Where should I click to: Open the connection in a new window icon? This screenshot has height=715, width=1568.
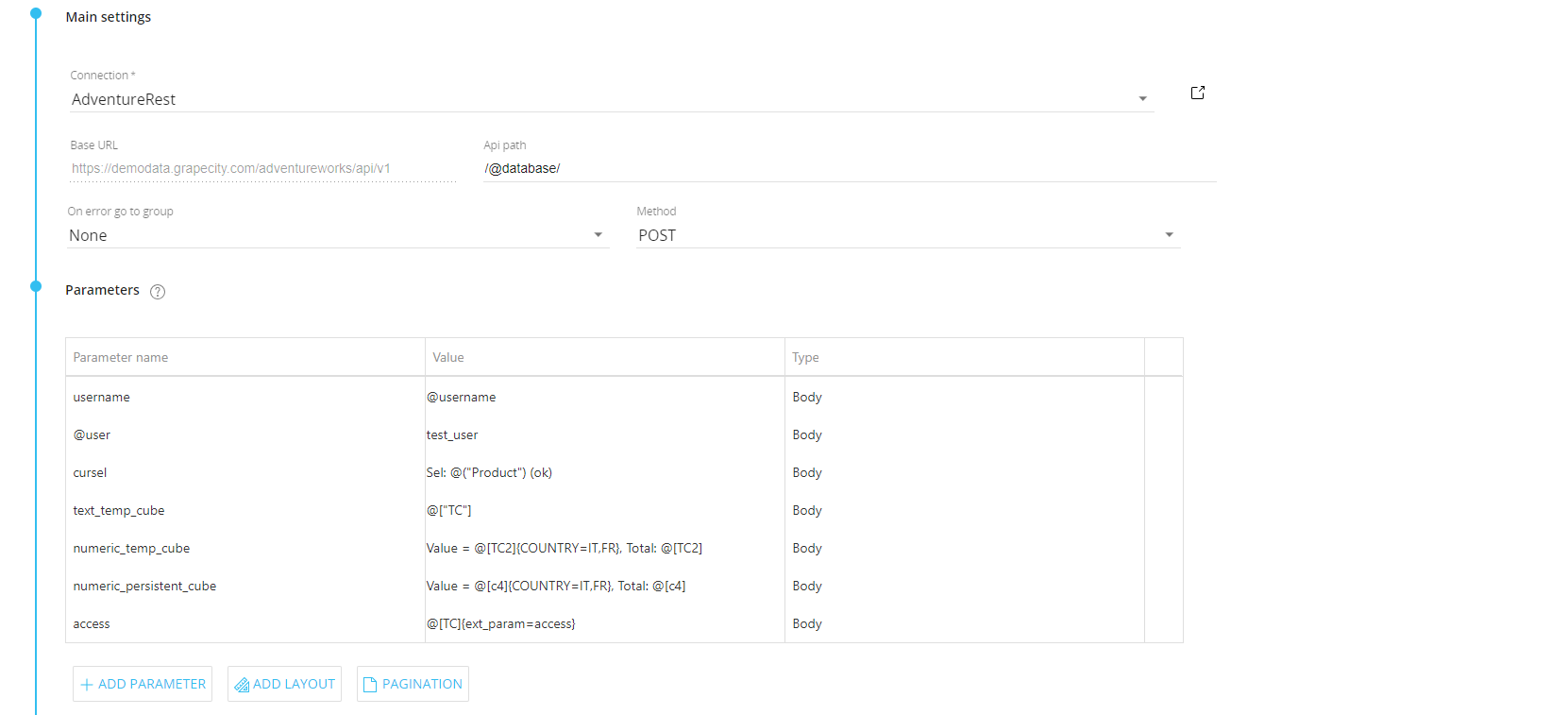coord(1197,93)
